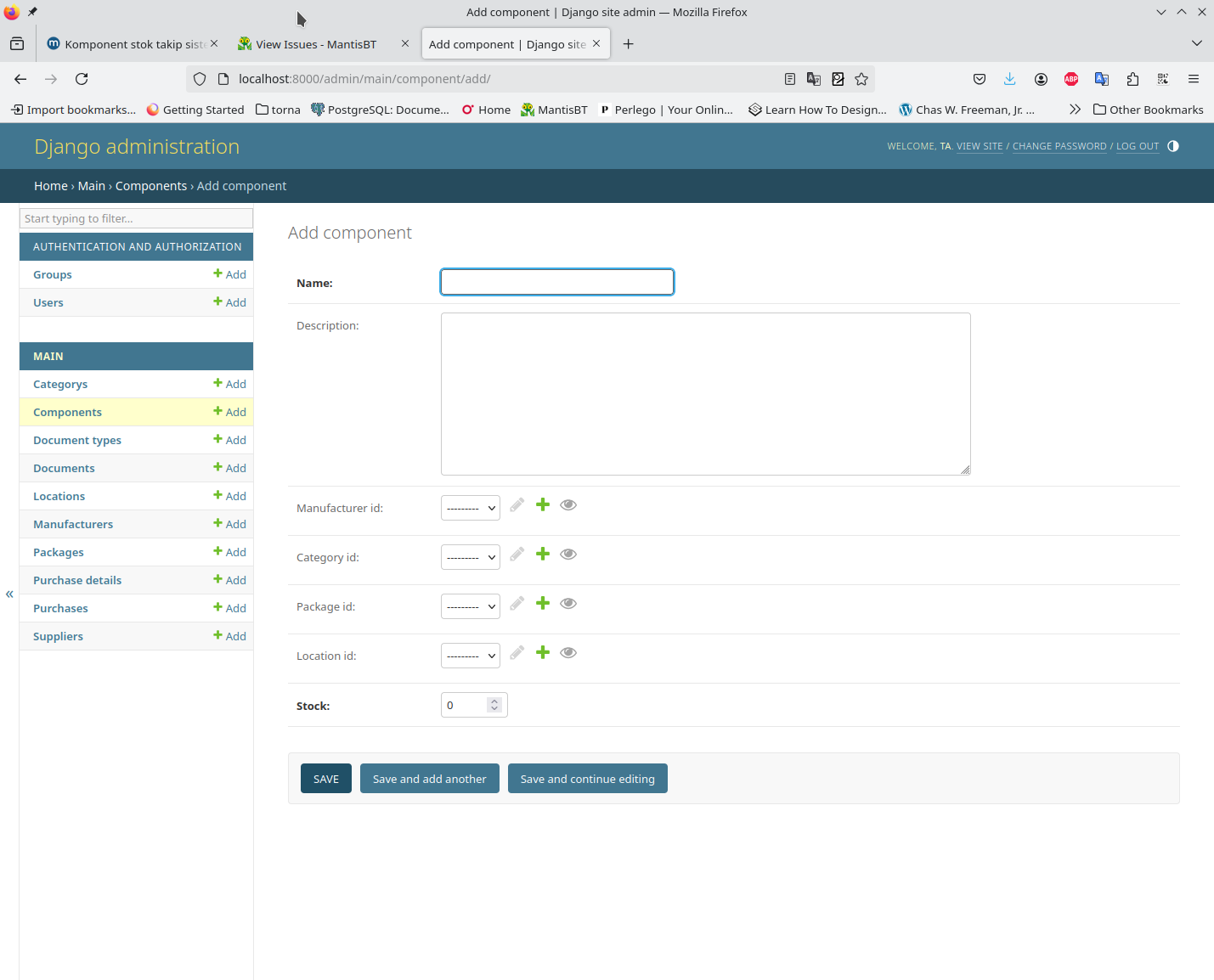Viewport: 1214px width, 980px height.
Task: Click the browser address bar URL
Action: pos(364,79)
